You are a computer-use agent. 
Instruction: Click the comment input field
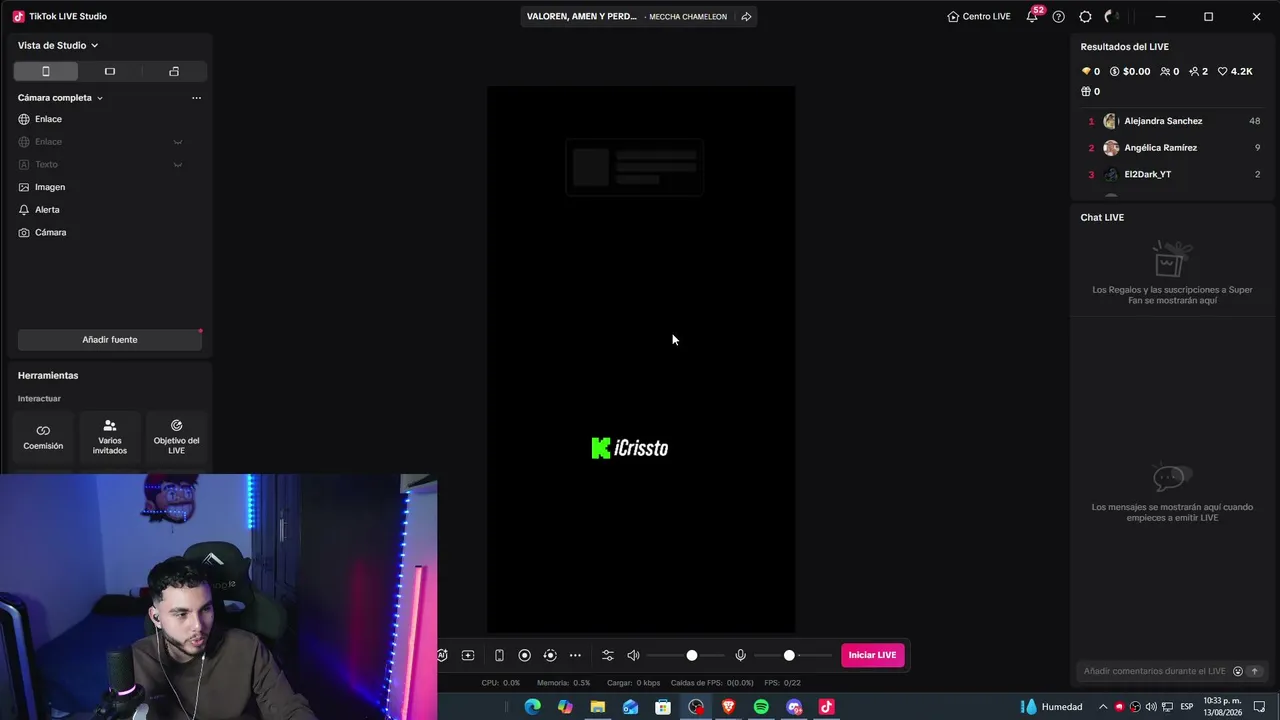point(1155,671)
